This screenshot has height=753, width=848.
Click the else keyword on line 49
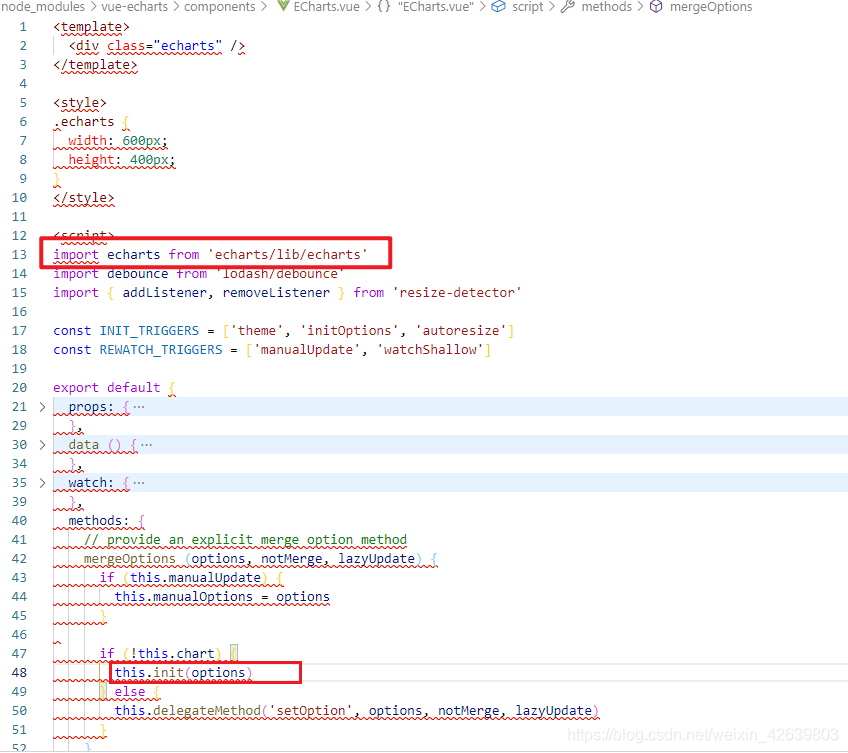[x=130, y=691]
